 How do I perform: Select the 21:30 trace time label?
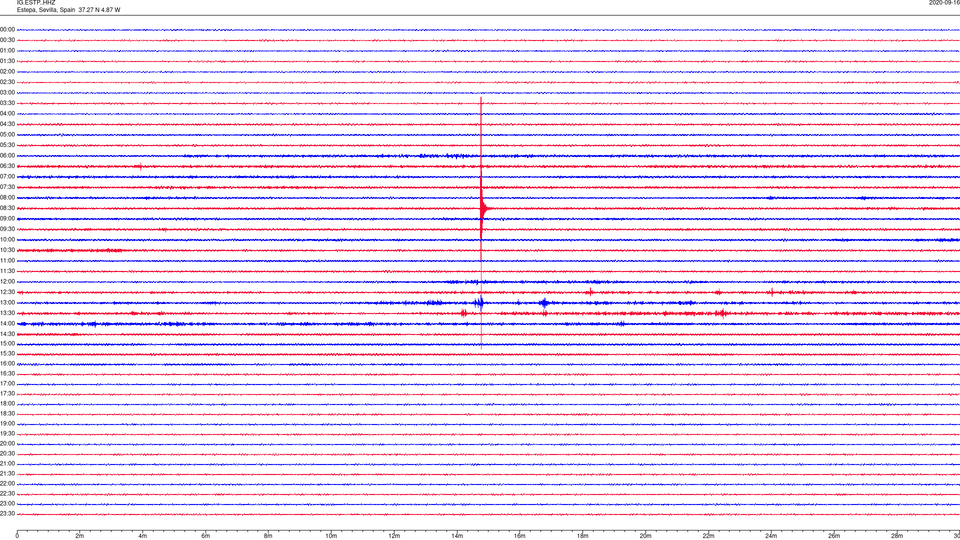(7, 473)
